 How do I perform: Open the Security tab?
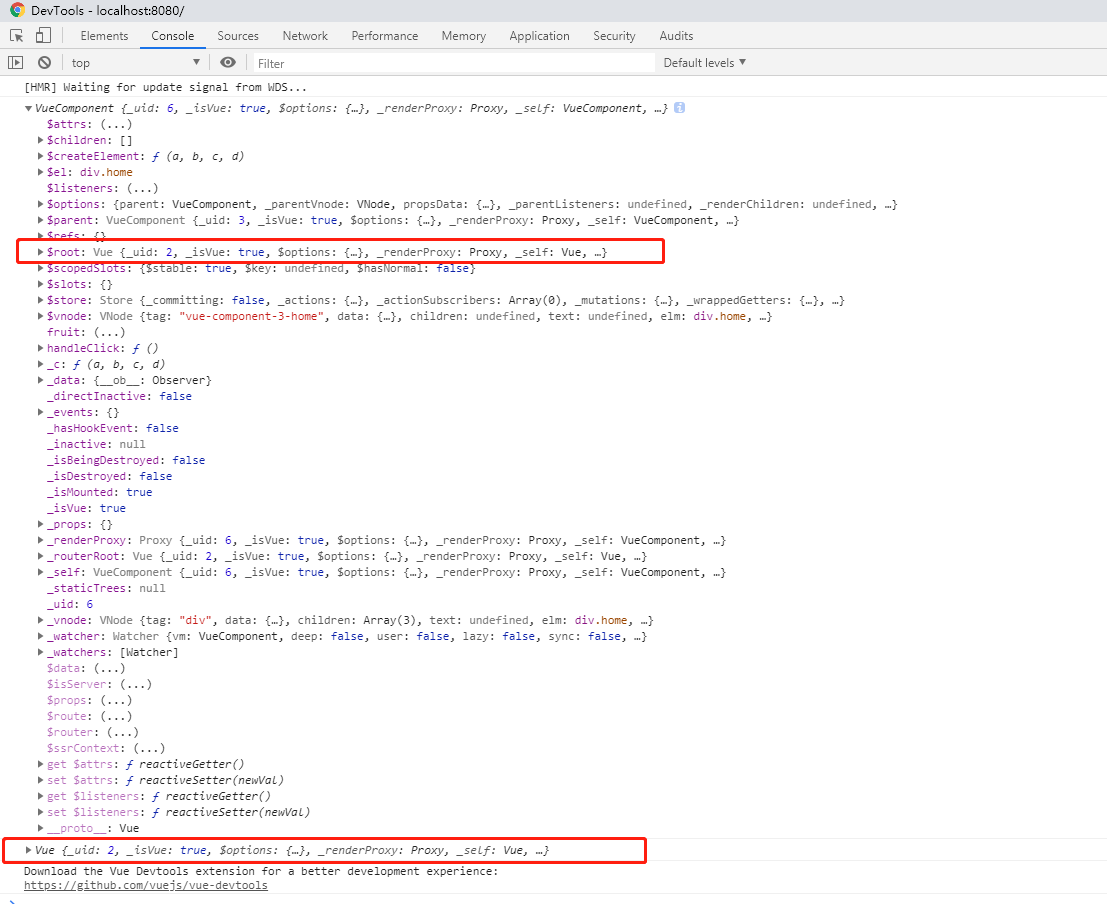(614, 36)
